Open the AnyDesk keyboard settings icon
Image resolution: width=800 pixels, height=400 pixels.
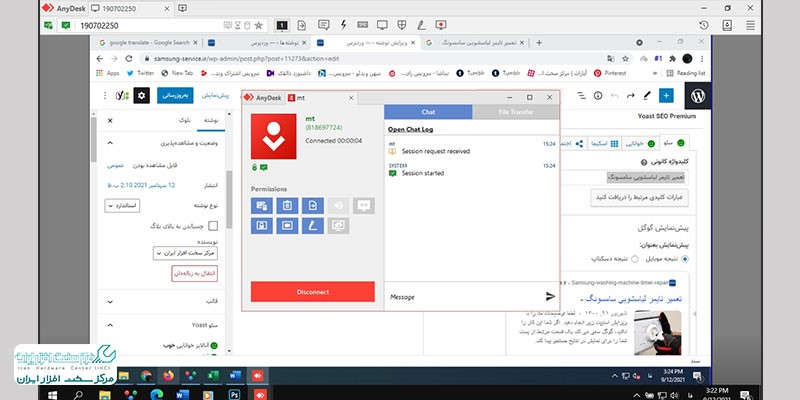(363, 25)
